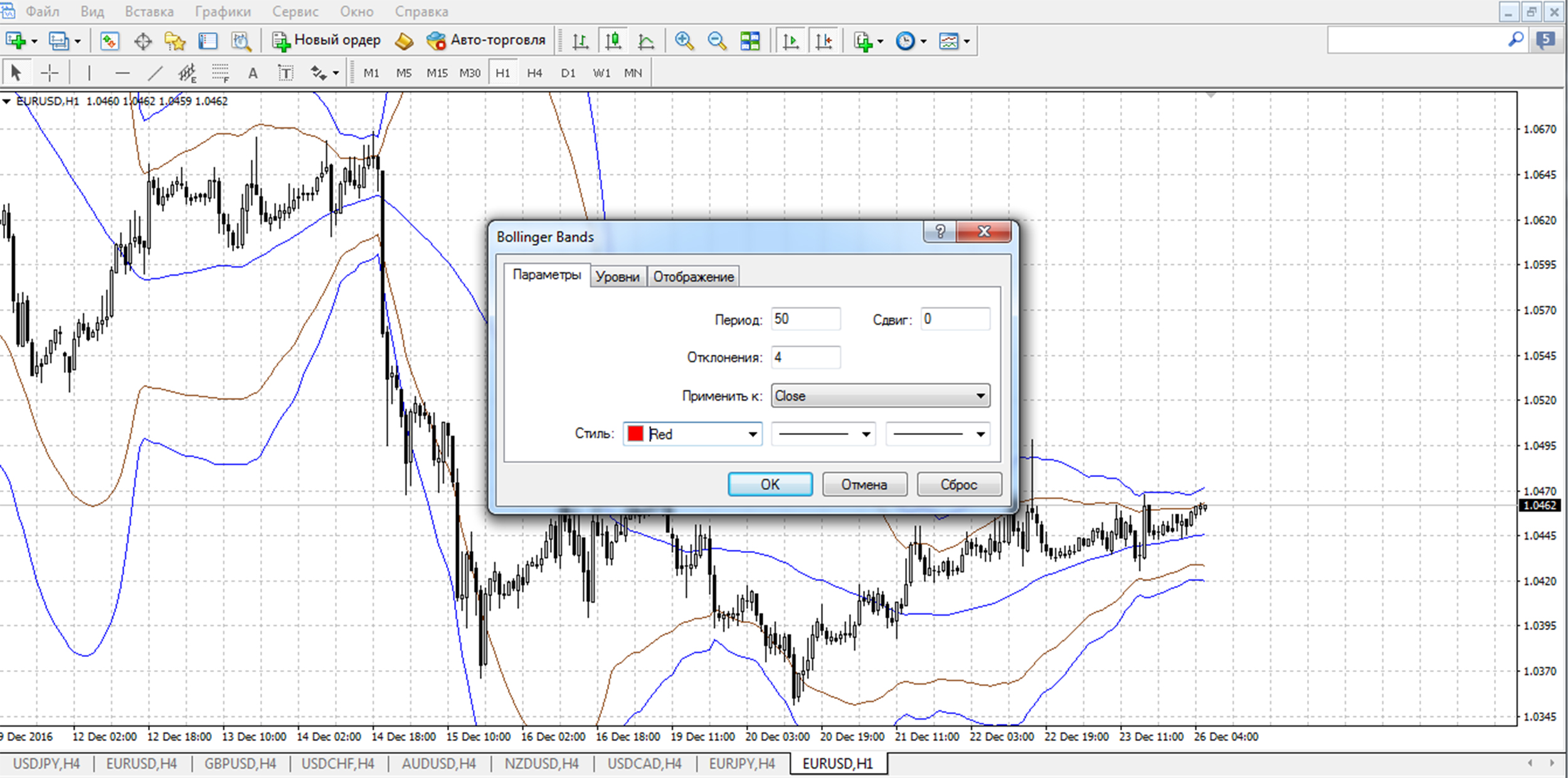Screen dimensions: 1568x778
Task: Select the H1 timeframe button
Action: (x=503, y=73)
